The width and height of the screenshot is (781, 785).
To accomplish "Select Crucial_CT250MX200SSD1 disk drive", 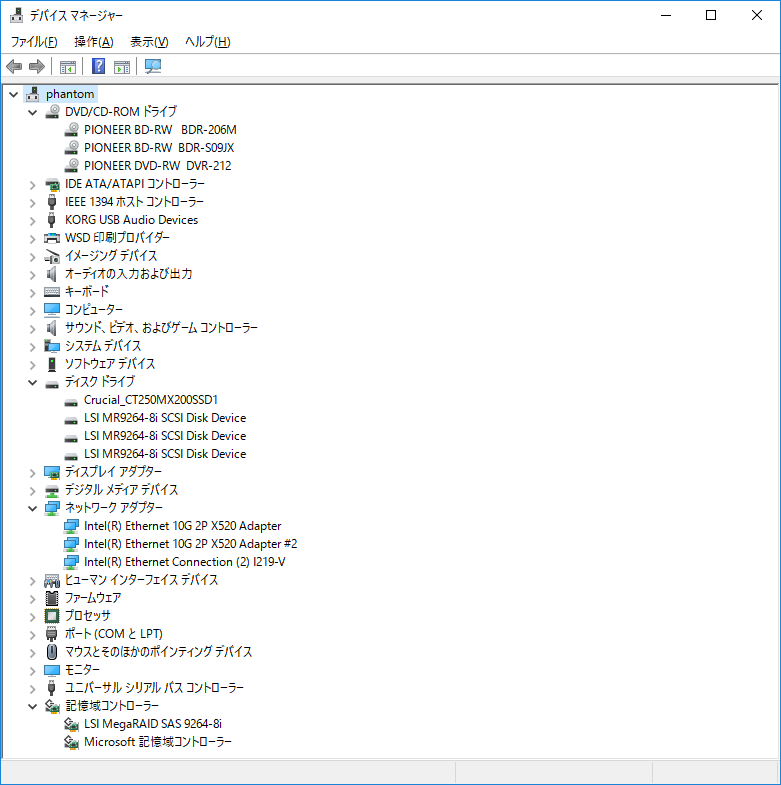I will coord(150,400).
